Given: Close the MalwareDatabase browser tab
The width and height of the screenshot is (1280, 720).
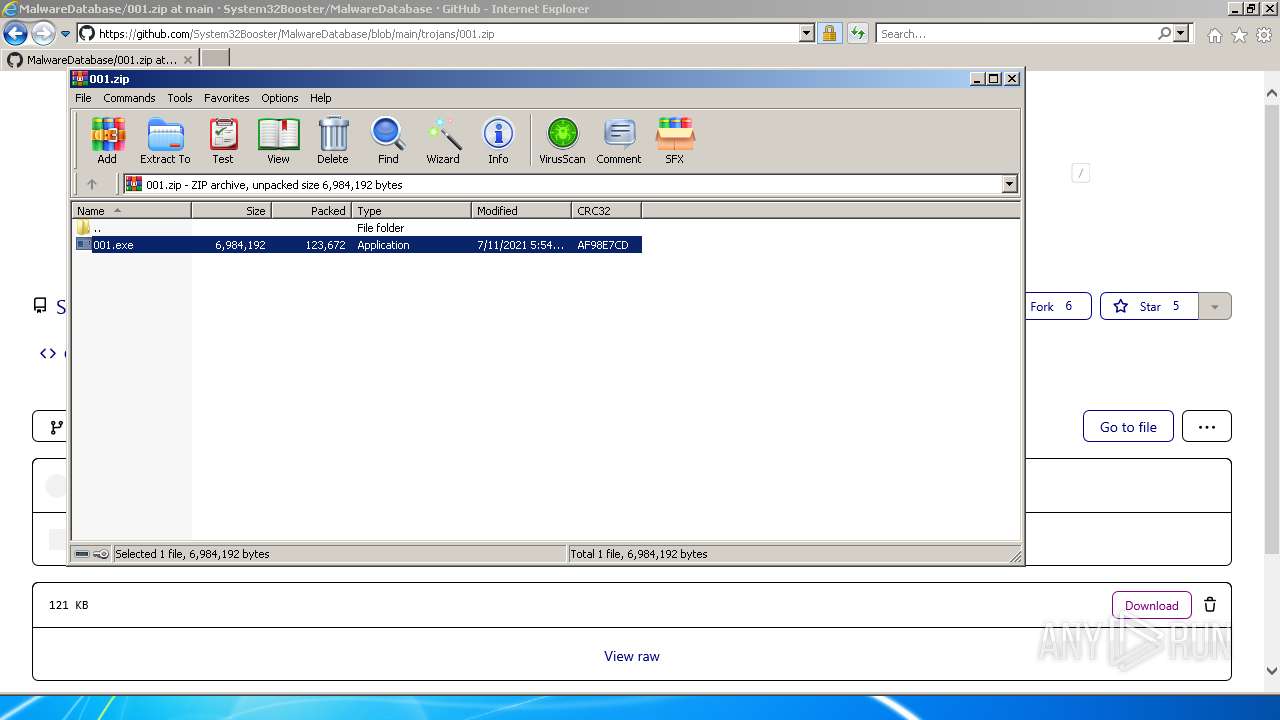Looking at the screenshot, I should click(188, 60).
